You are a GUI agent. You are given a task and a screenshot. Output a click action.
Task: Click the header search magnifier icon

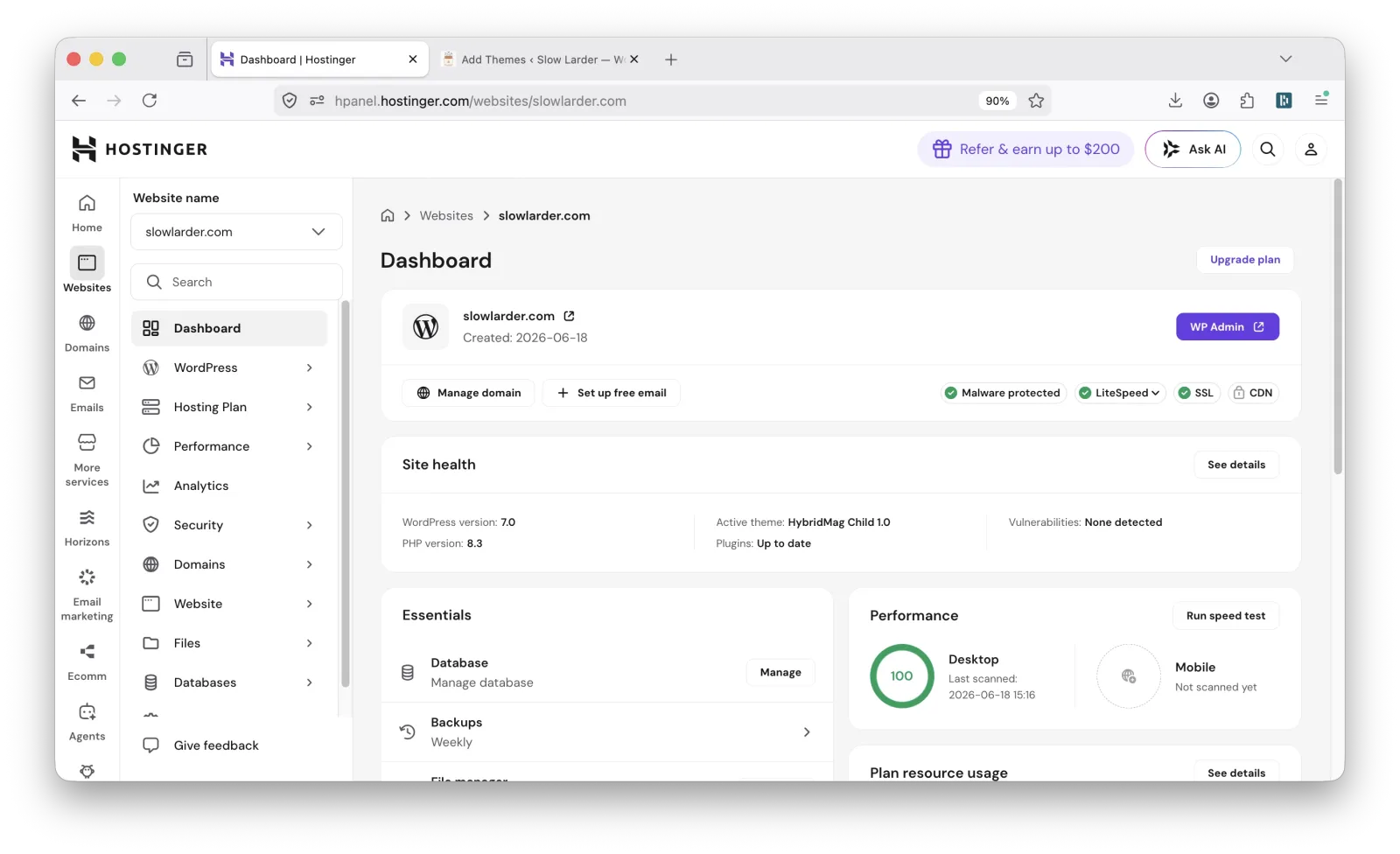pos(1267,149)
